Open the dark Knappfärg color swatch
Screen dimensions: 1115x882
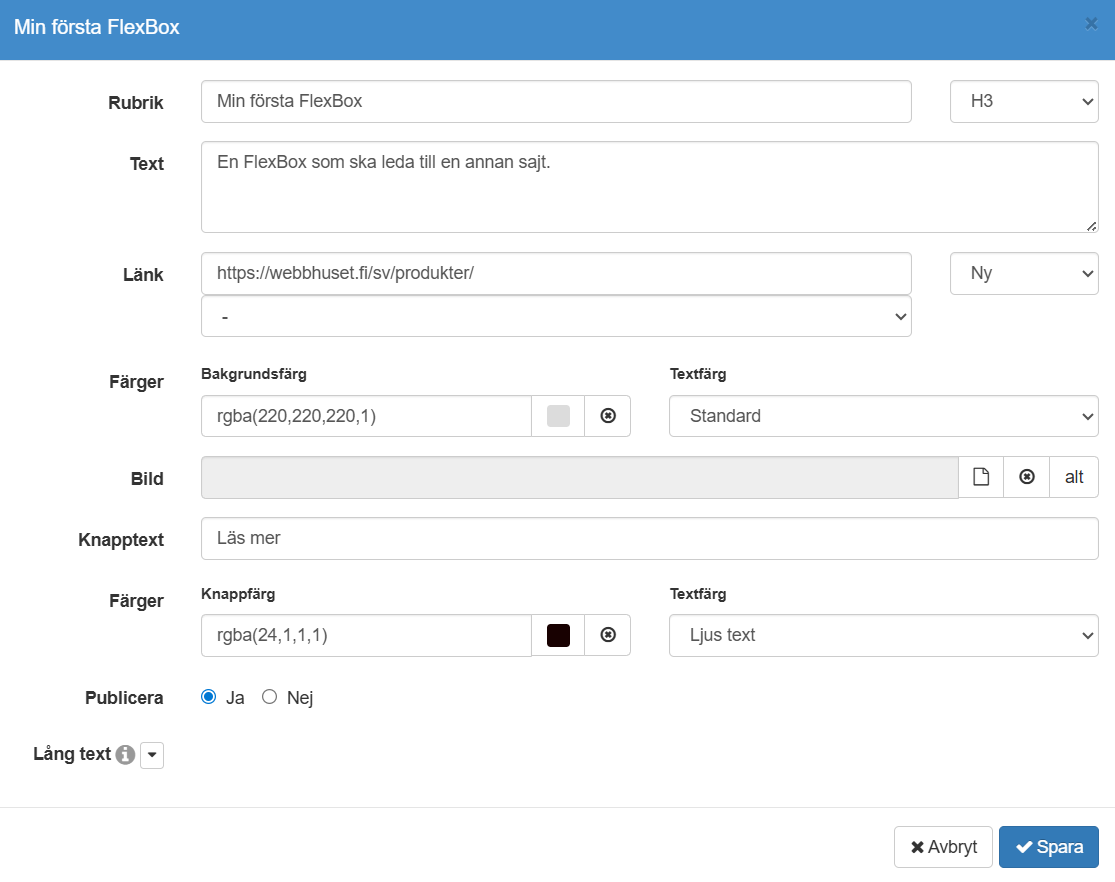(558, 635)
